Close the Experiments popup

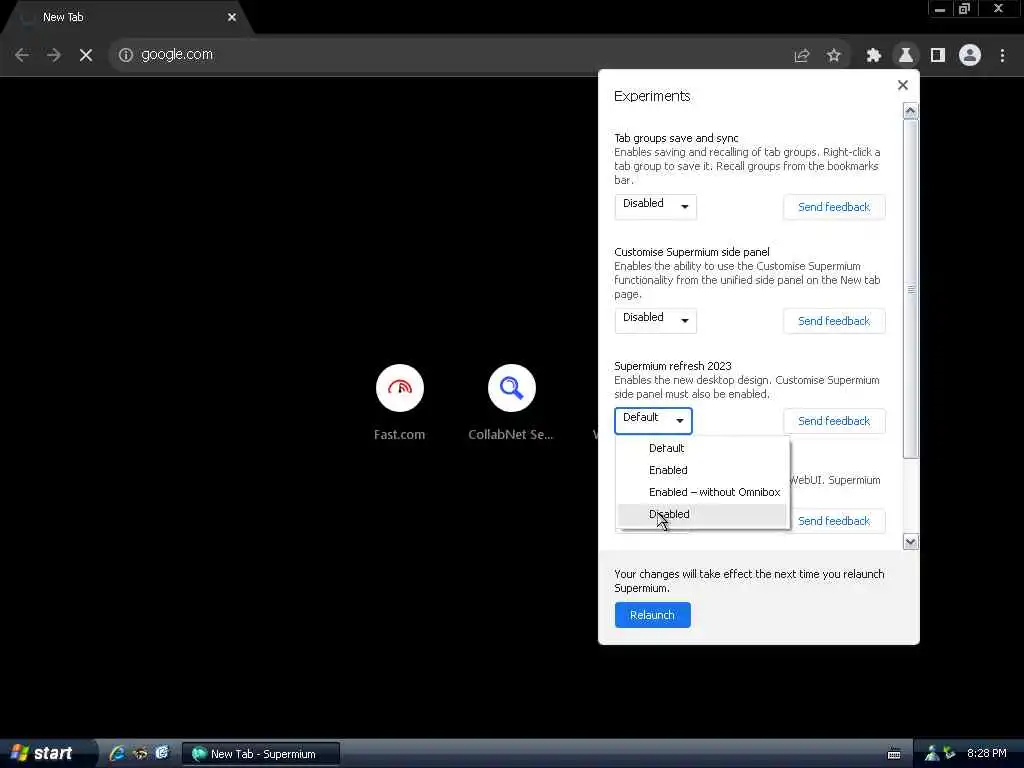(903, 85)
